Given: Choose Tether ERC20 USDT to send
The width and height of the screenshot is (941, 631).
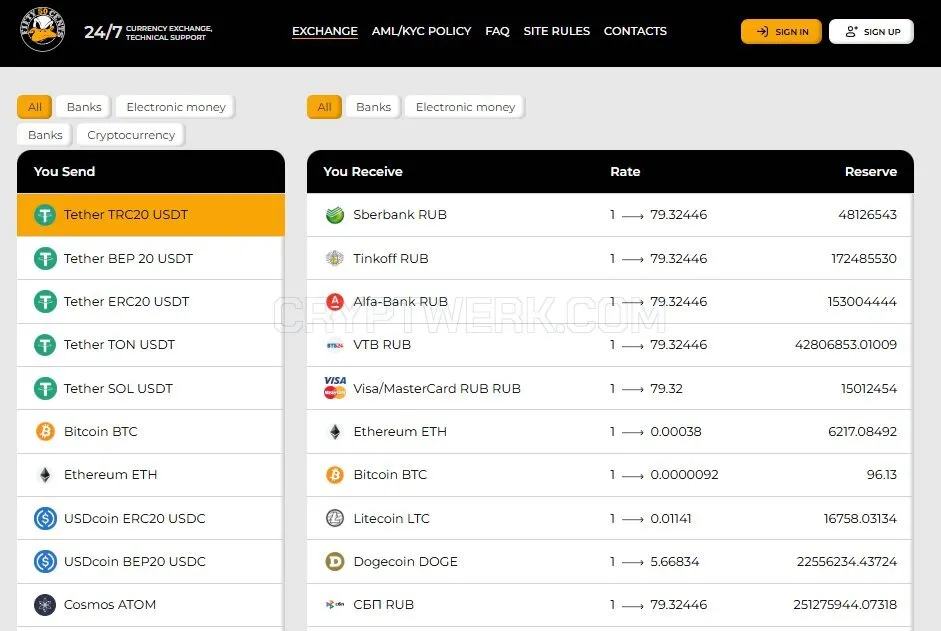Looking at the screenshot, I should pos(151,301).
